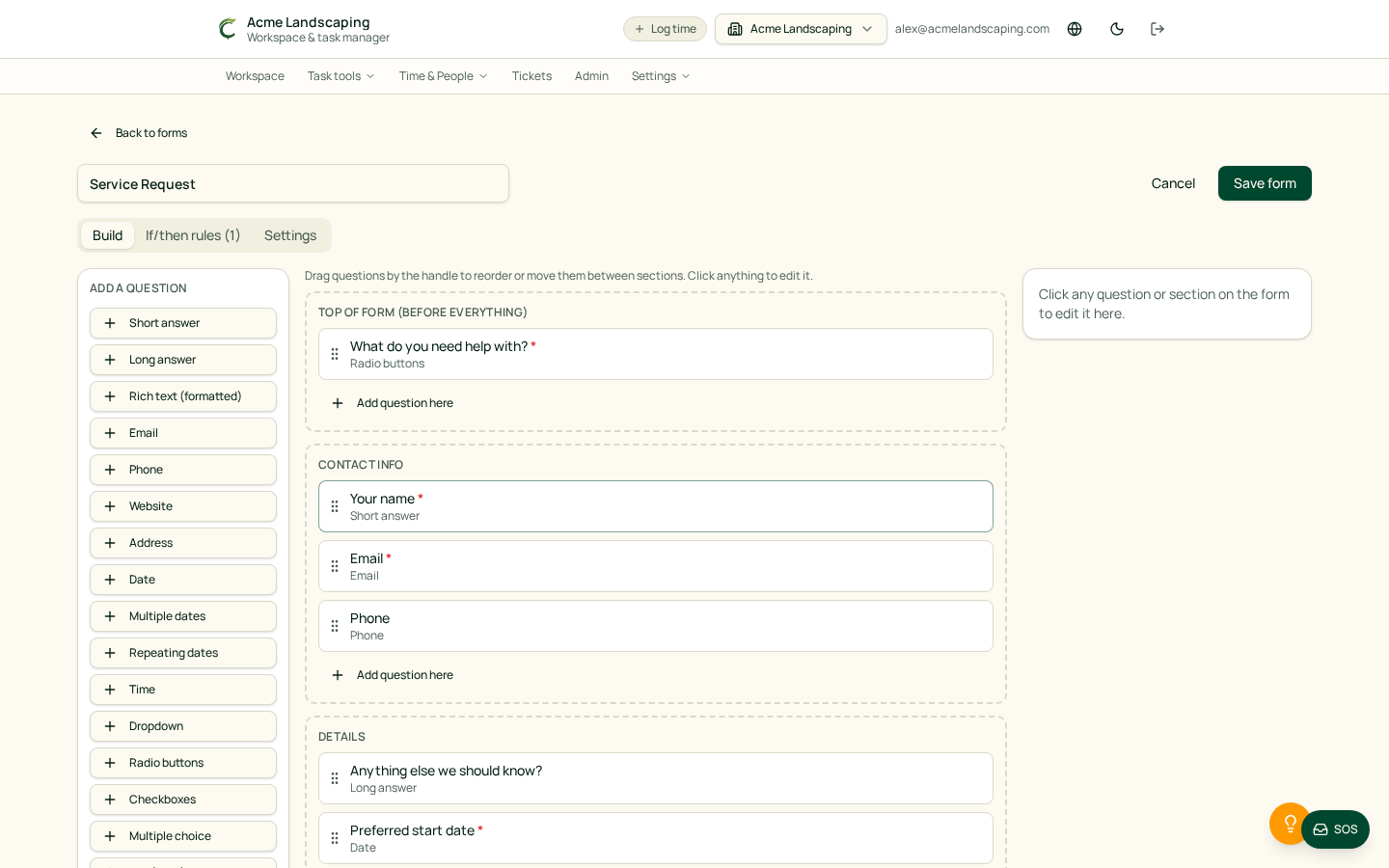1389x868 pixels.
Task: Switch to If/then rules tab
Action: click(x=193, y=235)
